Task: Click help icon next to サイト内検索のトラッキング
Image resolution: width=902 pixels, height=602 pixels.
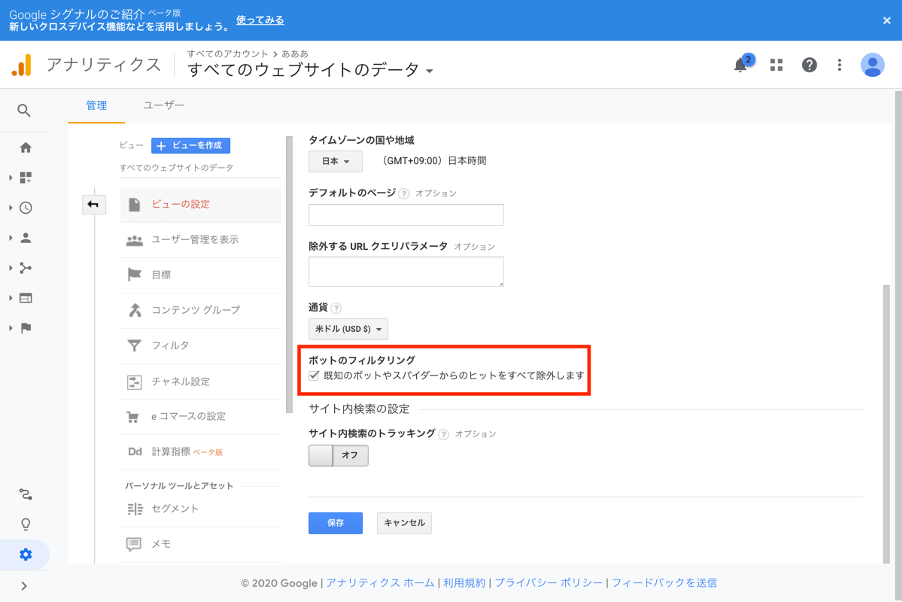Action: 443,434
